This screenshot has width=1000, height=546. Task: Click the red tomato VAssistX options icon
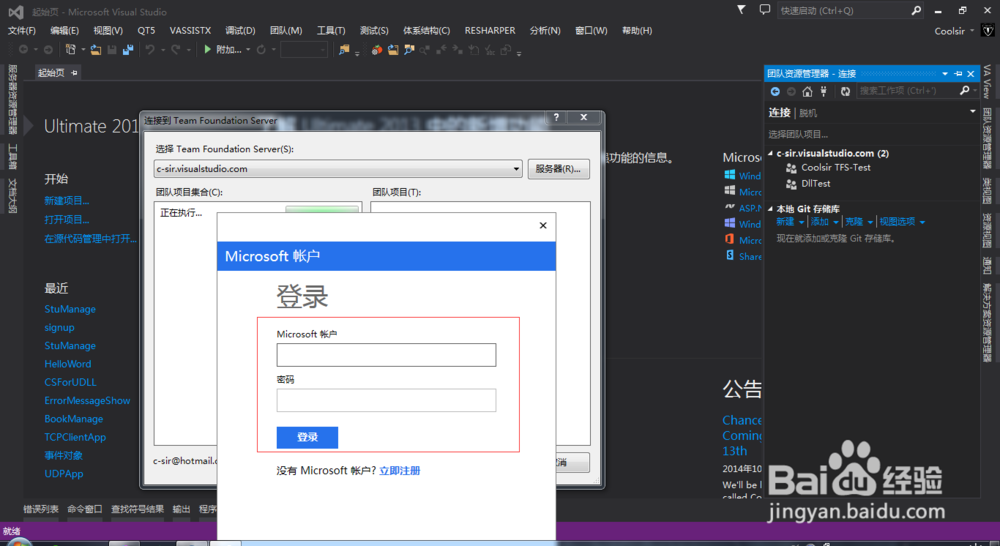point(377,49)
